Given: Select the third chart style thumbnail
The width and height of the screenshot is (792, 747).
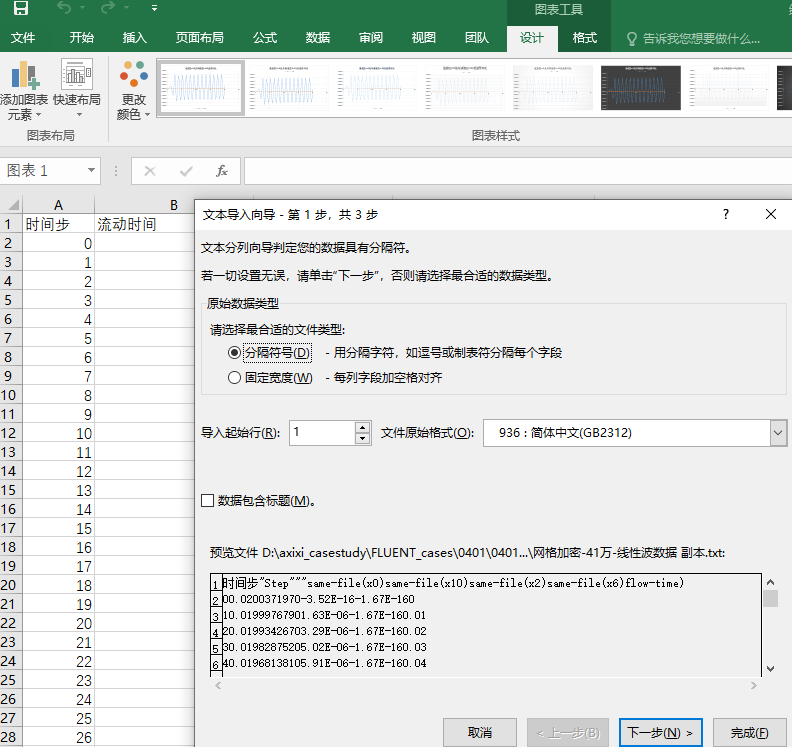Looking at the screenshot, I should click(x=377, y=88).
